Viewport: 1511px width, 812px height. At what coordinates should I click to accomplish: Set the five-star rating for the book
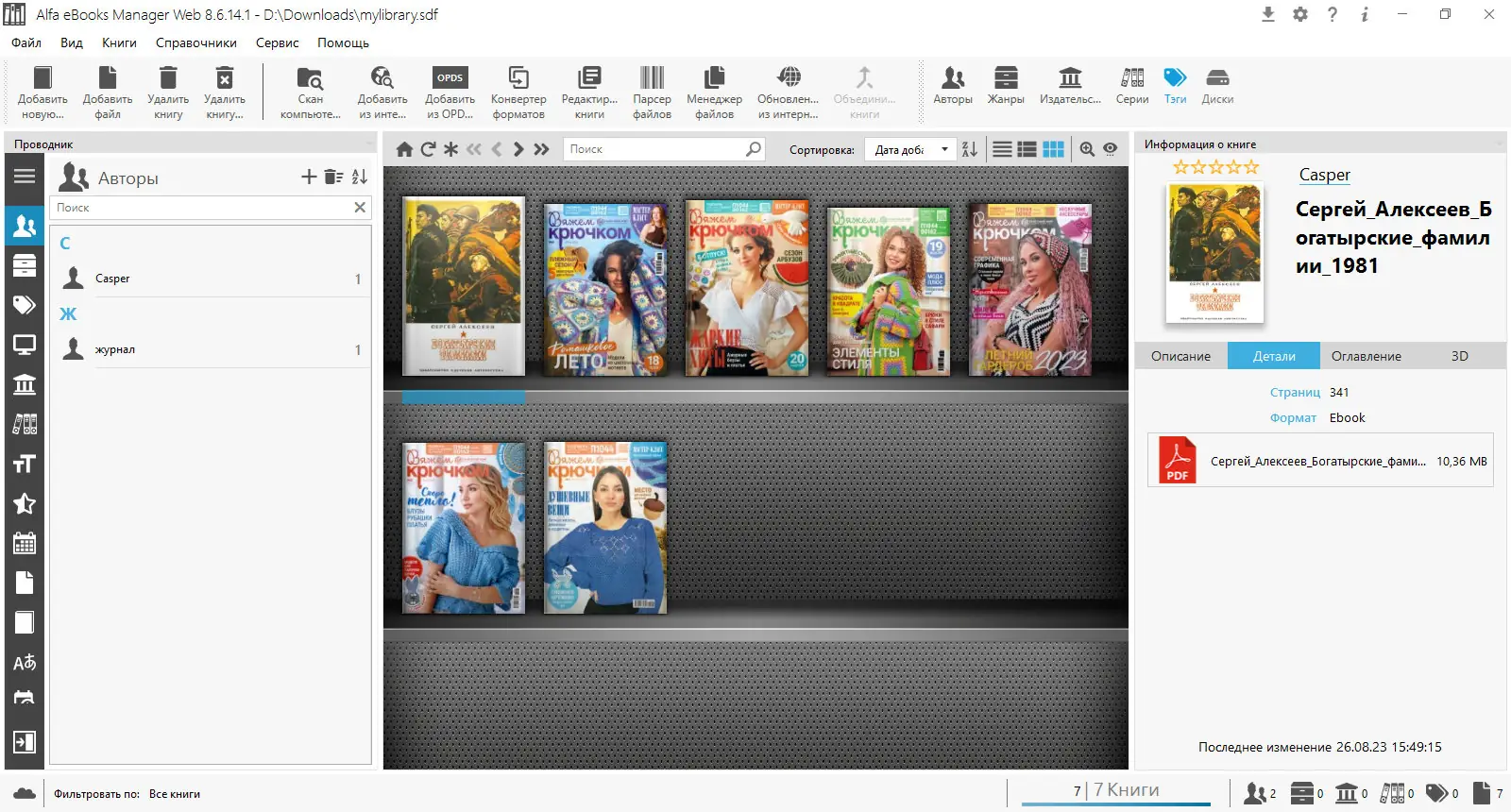point(1251,167)
